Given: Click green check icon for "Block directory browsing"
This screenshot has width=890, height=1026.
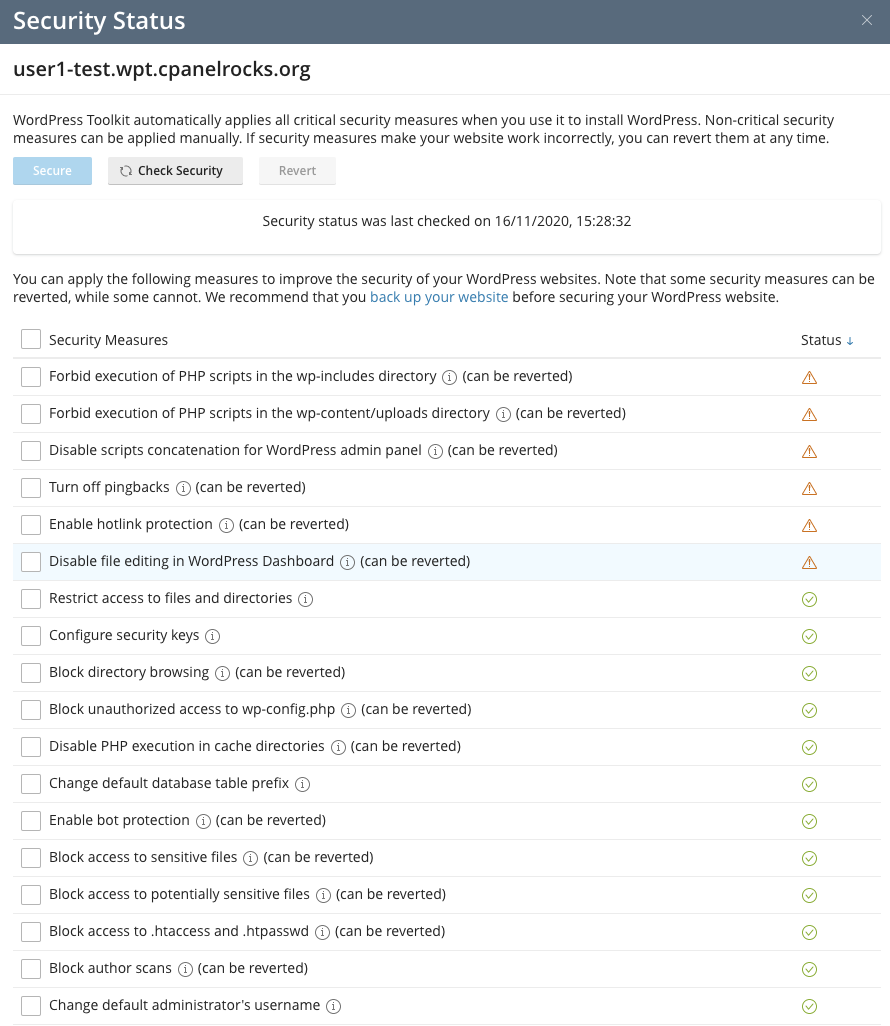Looking at the screenshot, I should tap(809, 673).
